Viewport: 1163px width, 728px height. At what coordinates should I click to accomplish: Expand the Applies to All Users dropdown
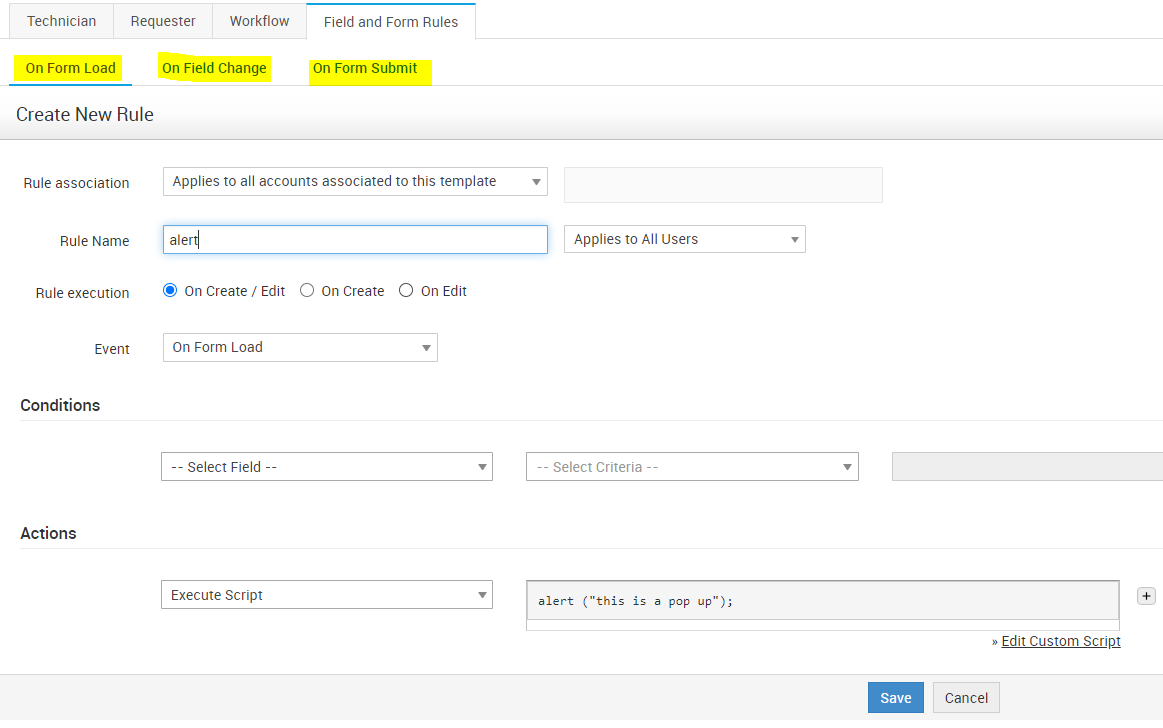pyautogui.click(x=685, y=239)
